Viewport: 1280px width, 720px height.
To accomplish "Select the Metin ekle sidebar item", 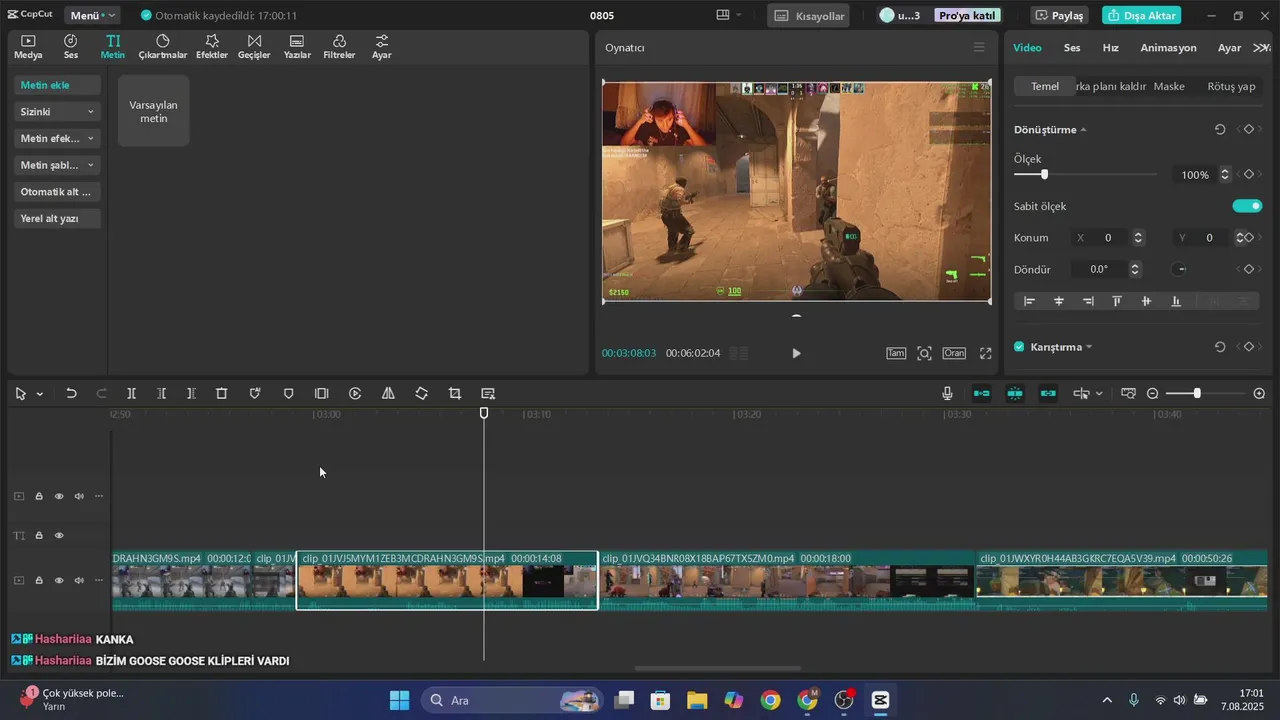I will point(57,85).
